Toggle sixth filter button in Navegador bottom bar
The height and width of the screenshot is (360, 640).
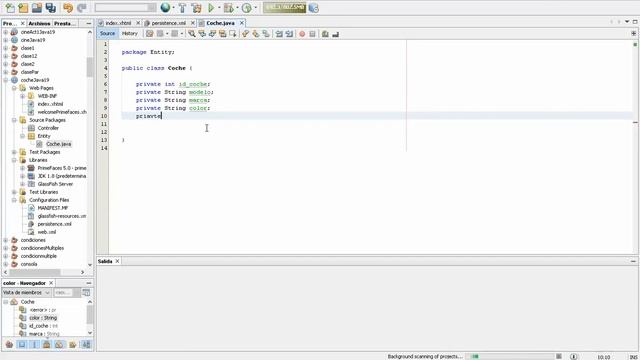coord(73,345)
